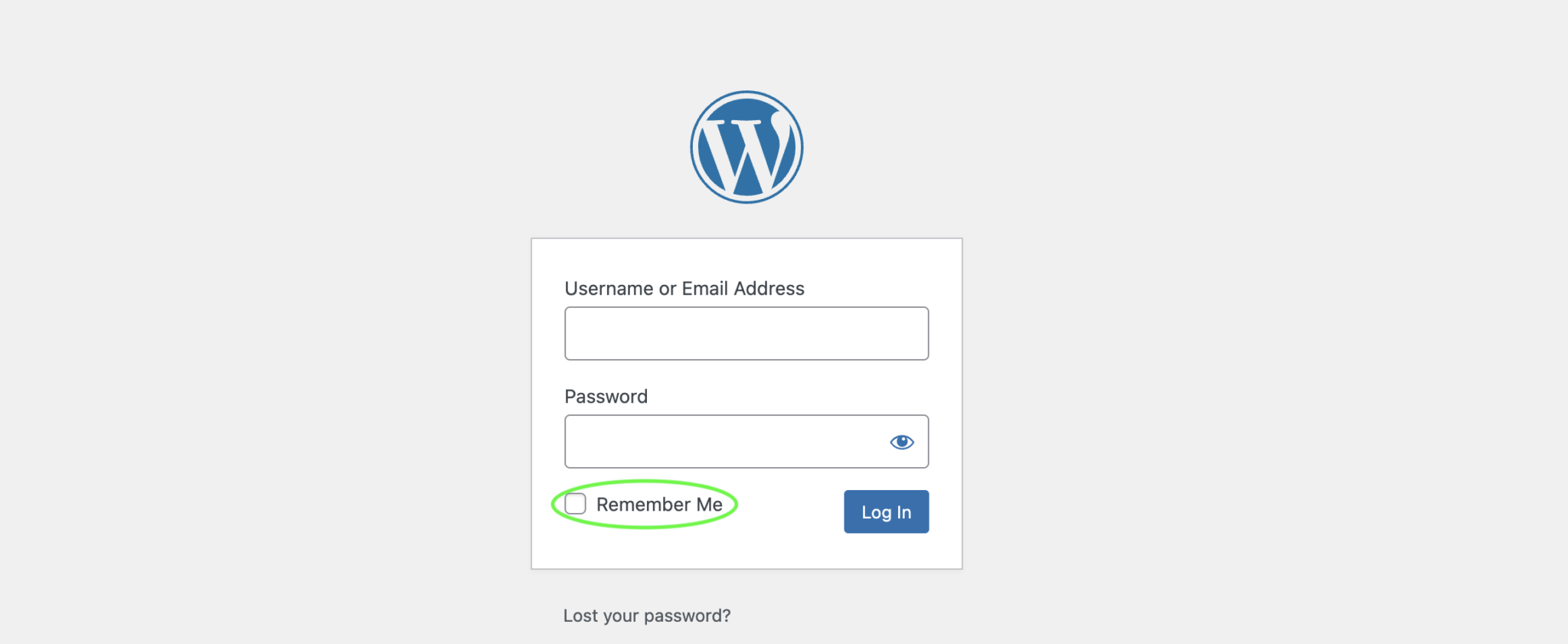Focus the Username or Email Address field
The height and width of the screenshot is (644, 1568).
746,333
